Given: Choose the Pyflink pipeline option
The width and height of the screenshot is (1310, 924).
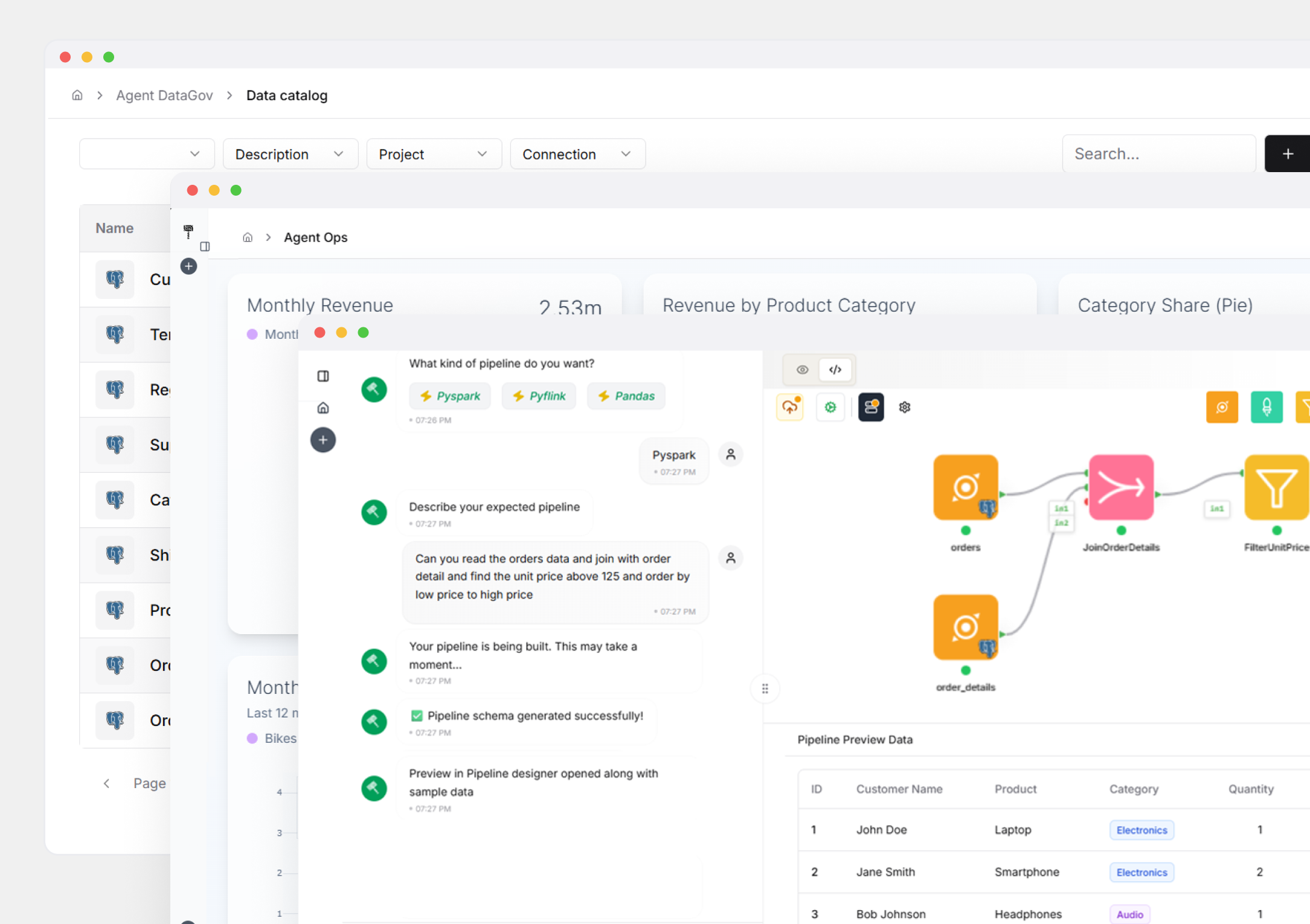Looking at the screenshot, I should click(538, 396).
